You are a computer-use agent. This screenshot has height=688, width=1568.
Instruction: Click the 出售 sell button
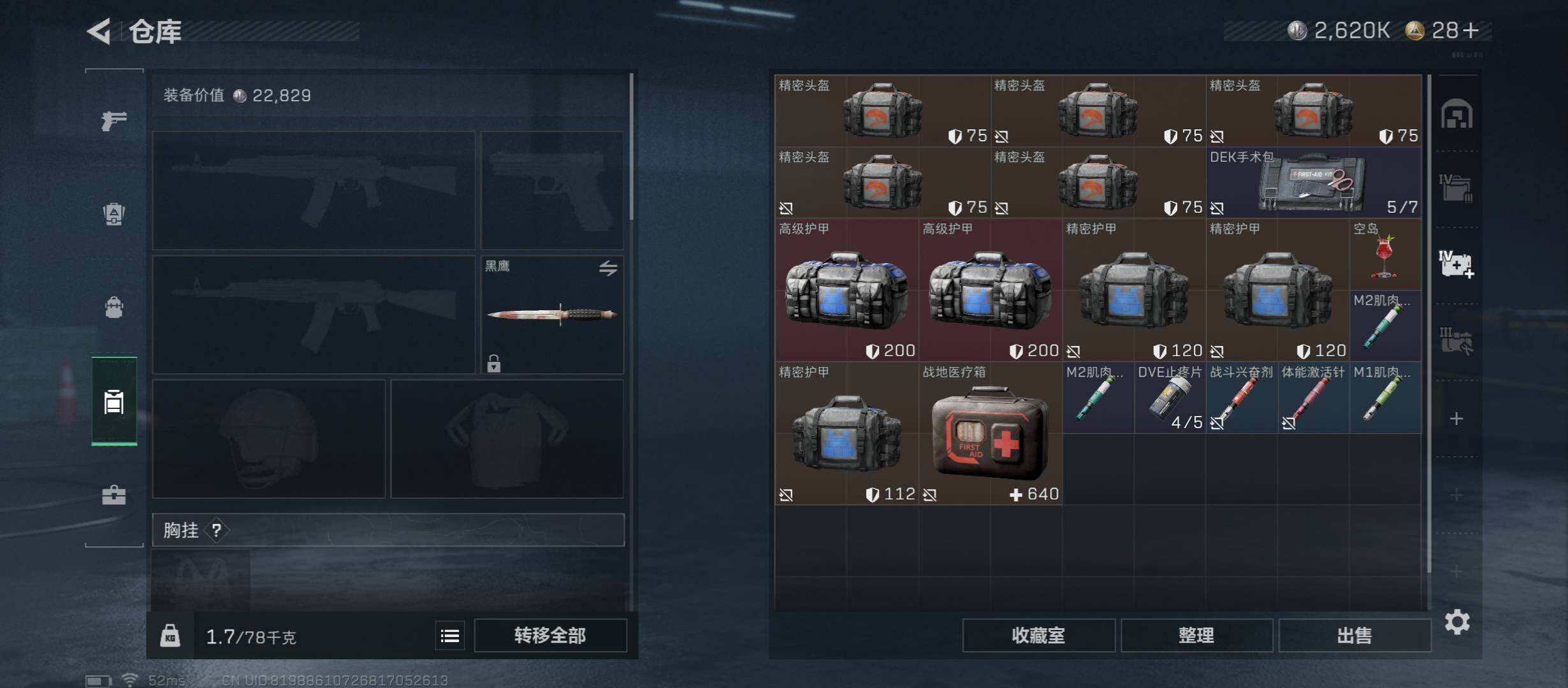(1354, 635)
